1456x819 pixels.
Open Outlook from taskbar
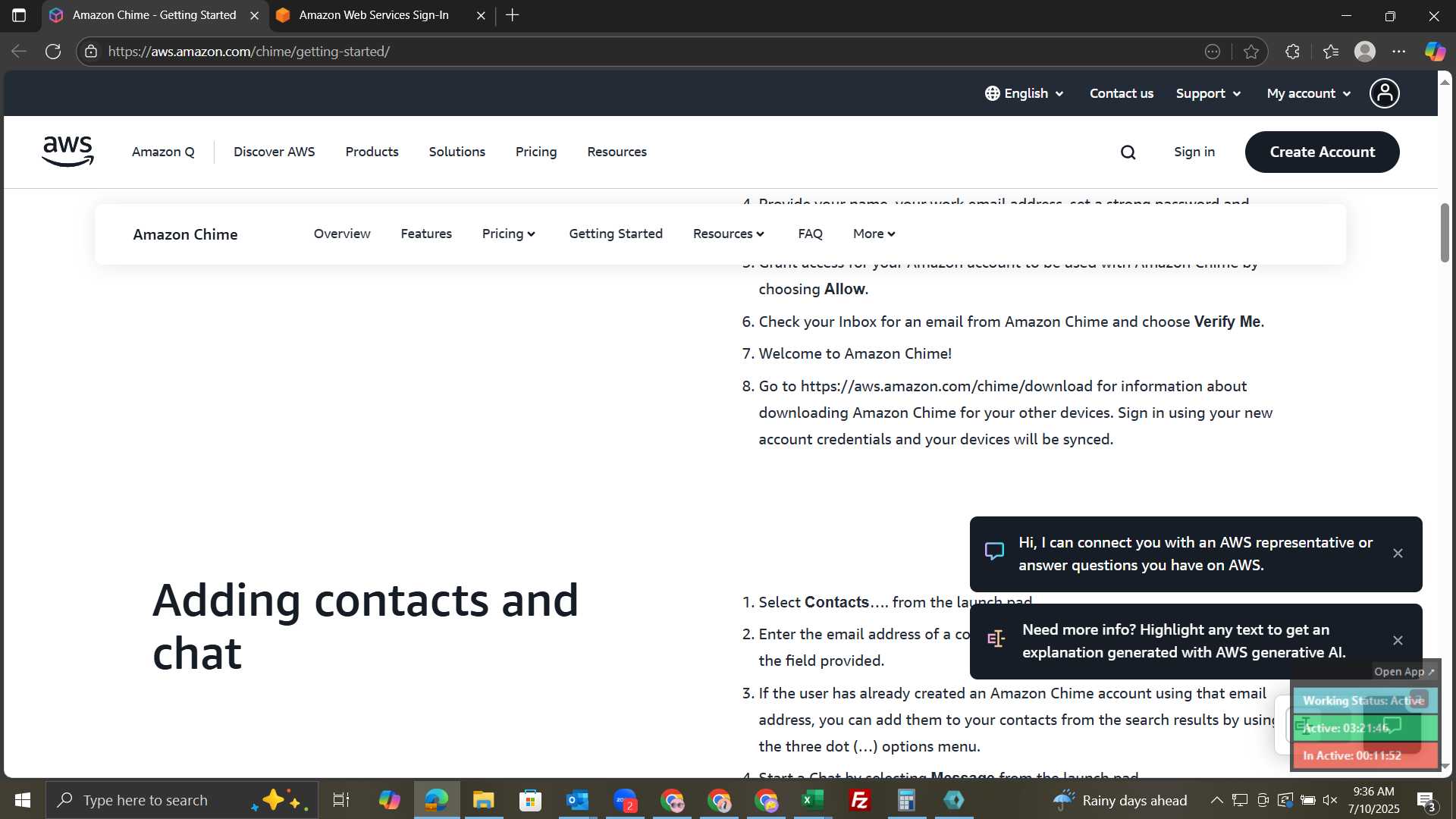coord(577,800)
